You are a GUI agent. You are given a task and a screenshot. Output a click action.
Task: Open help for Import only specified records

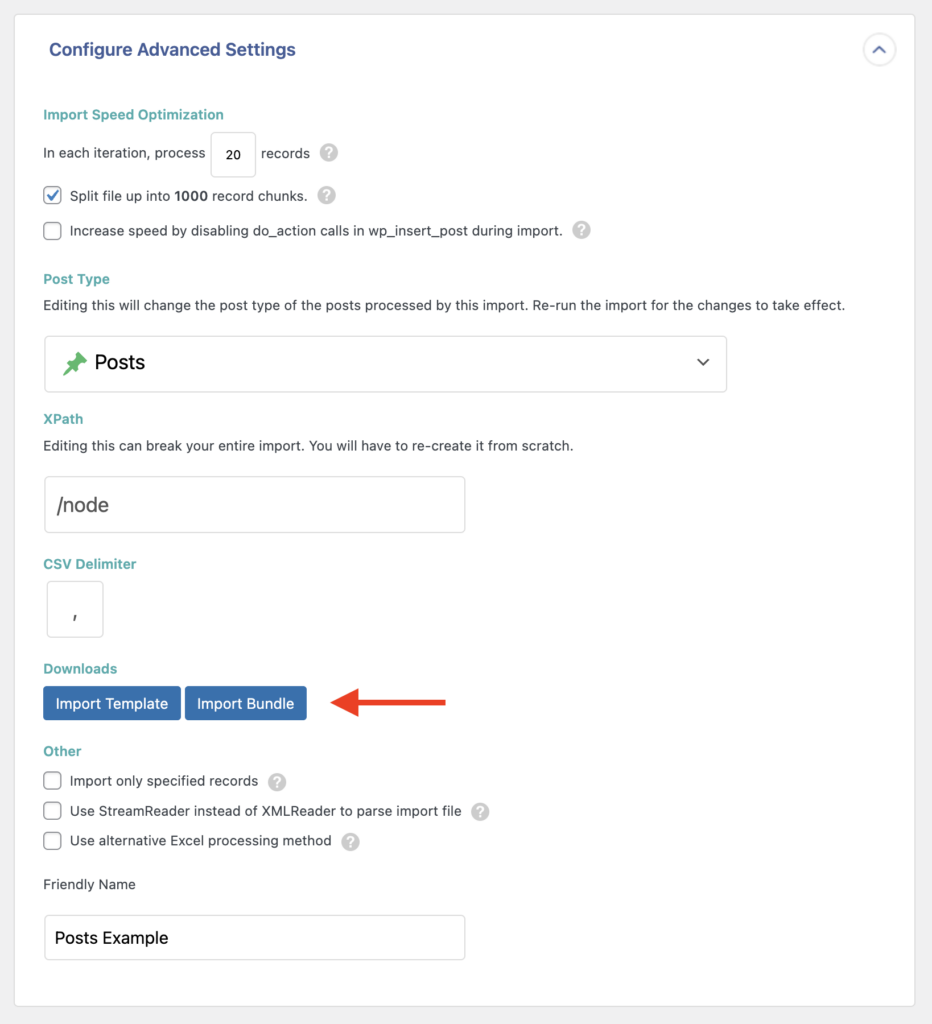(278, 781)
